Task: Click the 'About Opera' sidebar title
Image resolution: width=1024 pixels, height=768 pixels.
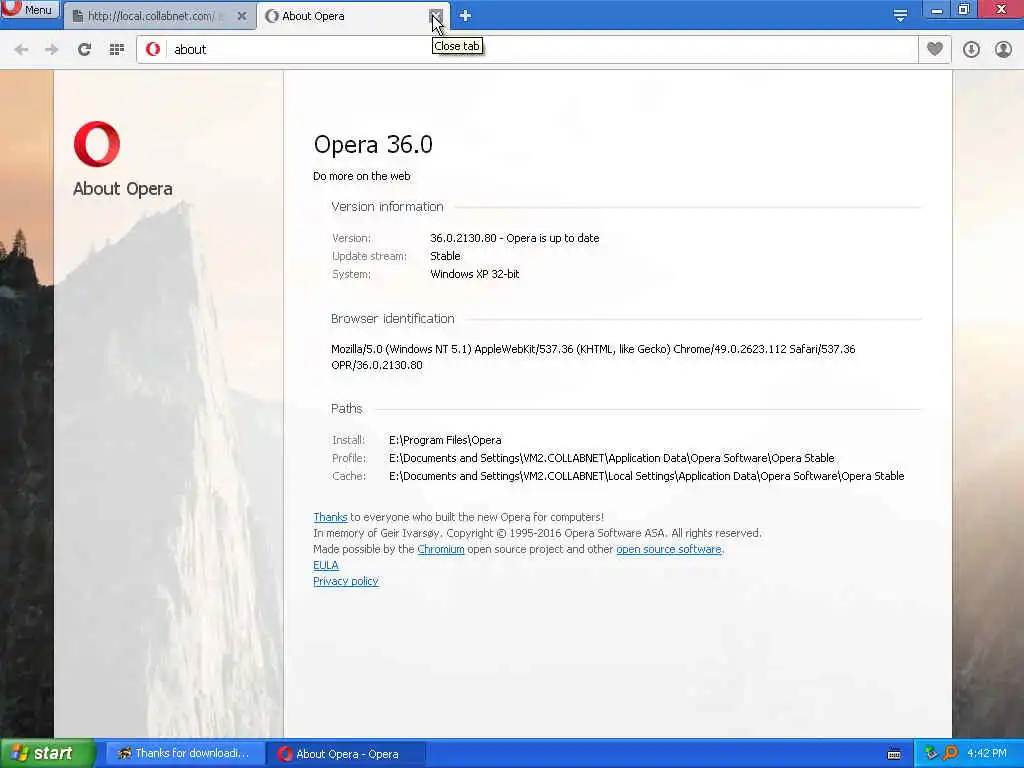Action: 123,189
